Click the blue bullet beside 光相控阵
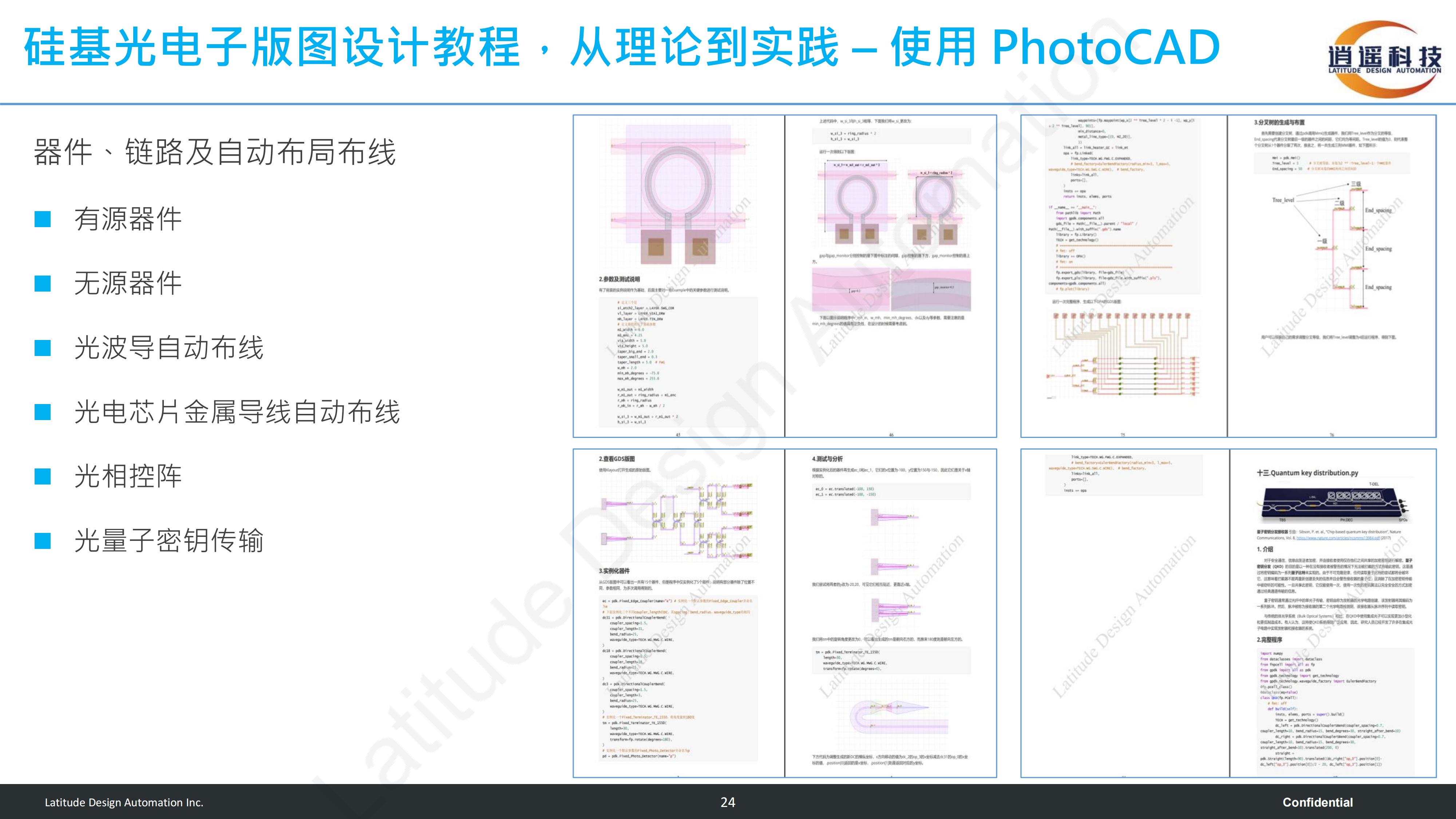This screenshot has height=819, width=1456. tap(43, 476)
